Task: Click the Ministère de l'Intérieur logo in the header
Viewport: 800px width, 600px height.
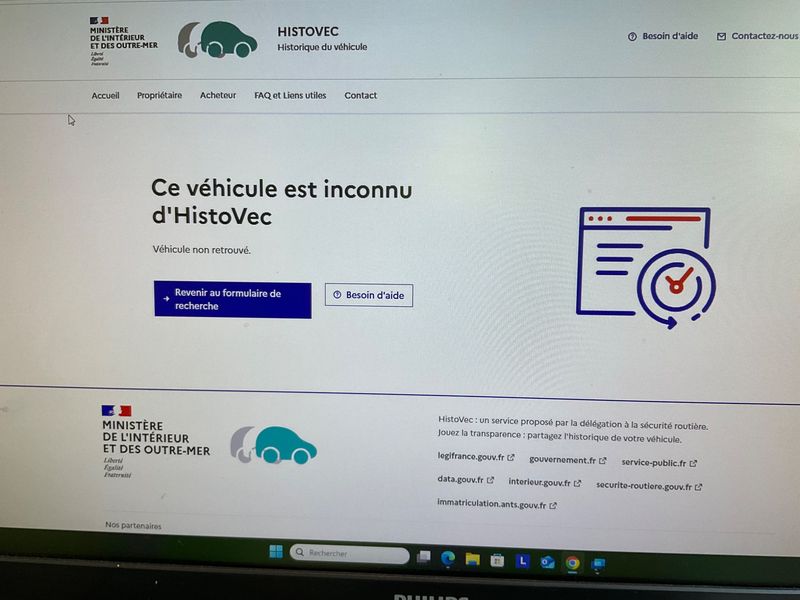Action: point(123,41)
